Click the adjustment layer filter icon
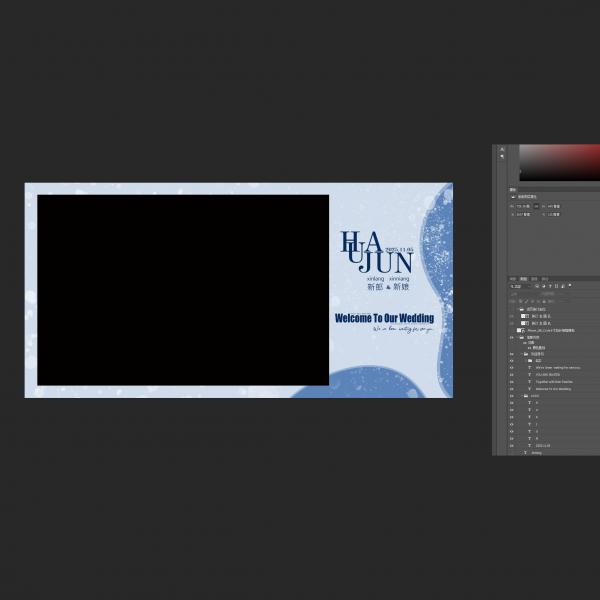 [x=543, y=286]
